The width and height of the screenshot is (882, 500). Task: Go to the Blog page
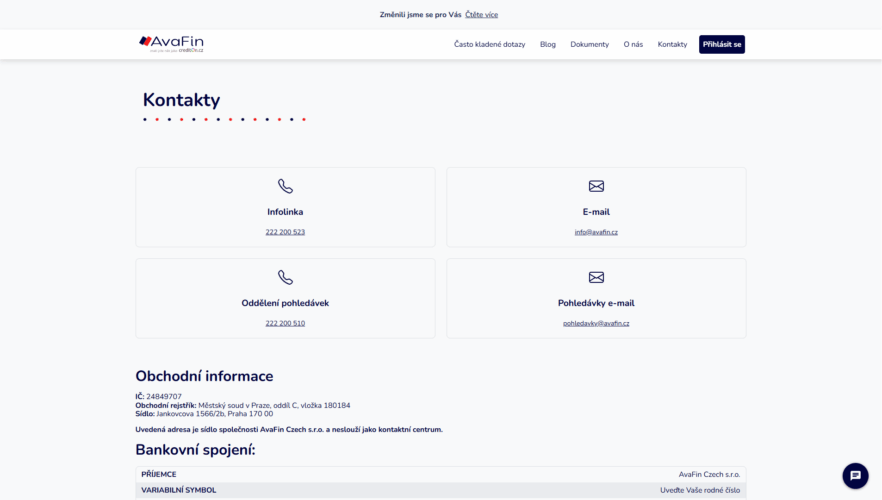click(x=547, y=44)
